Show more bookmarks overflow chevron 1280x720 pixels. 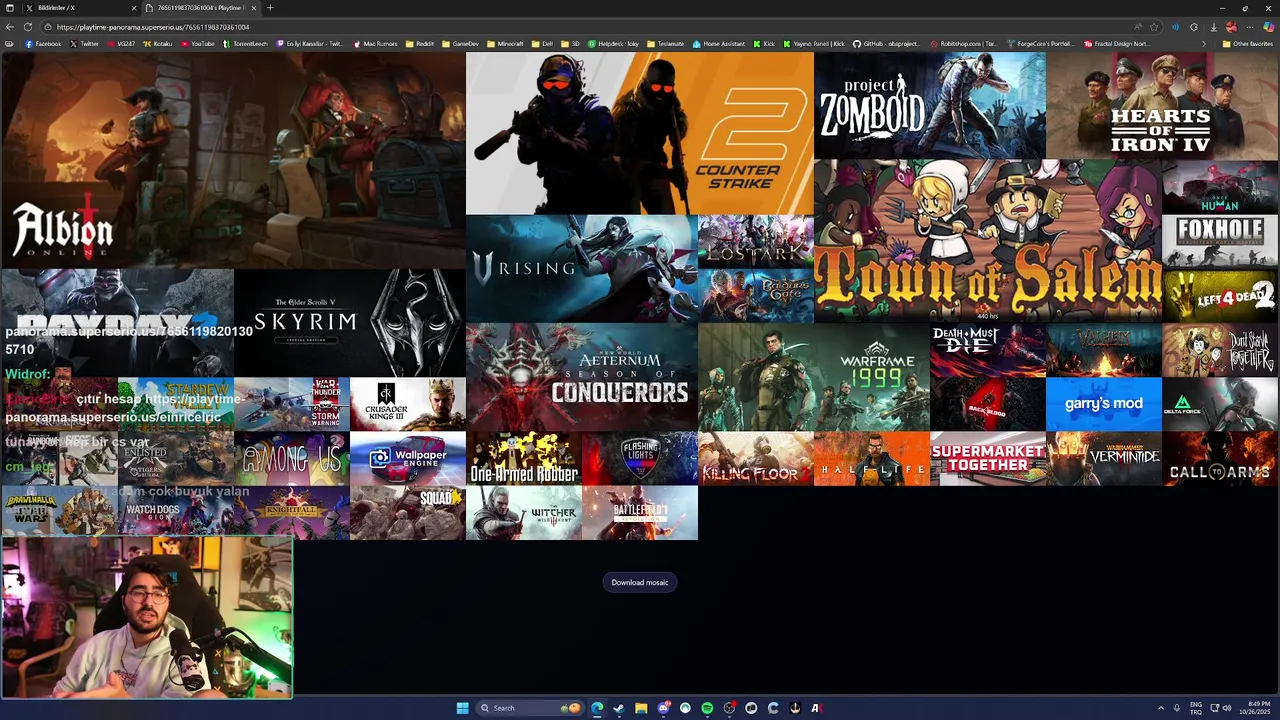[x=1203, y=44]
